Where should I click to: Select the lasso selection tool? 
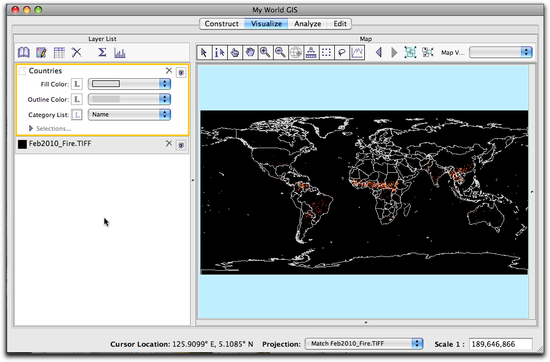342,53
